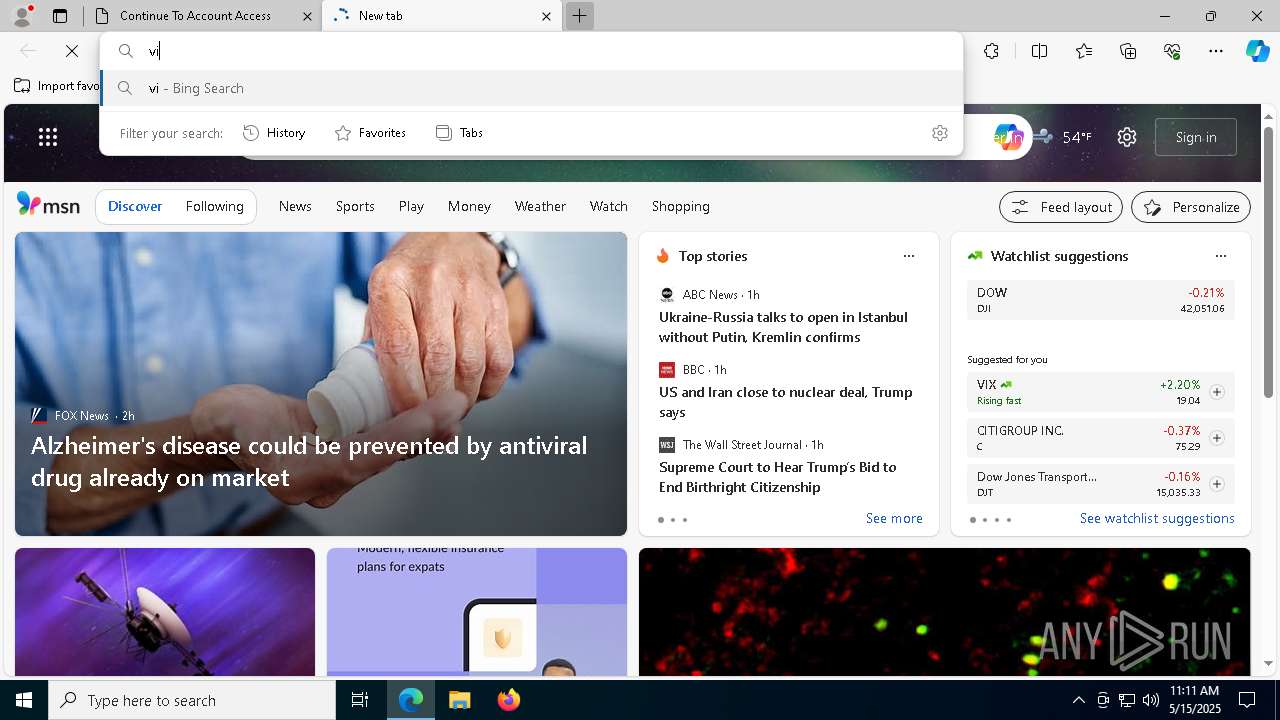
Task: Select the Discover feed tab
Action: point(135,206)
